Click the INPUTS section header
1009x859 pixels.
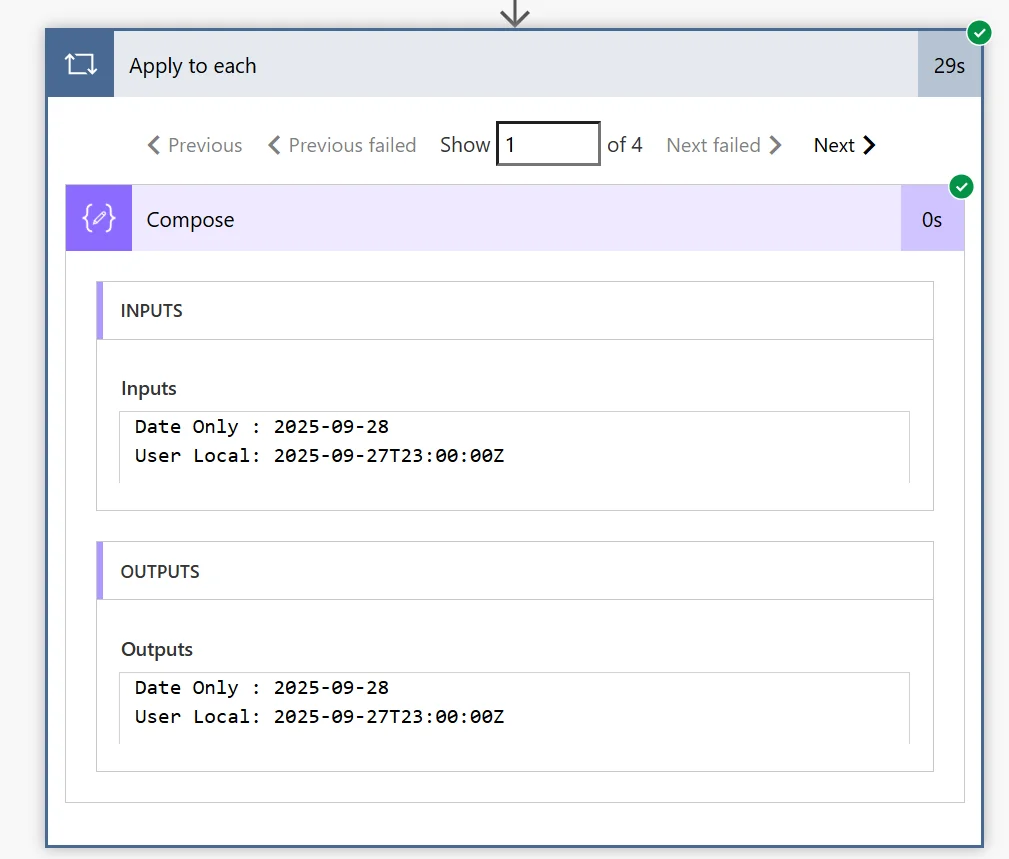[515, 310]
